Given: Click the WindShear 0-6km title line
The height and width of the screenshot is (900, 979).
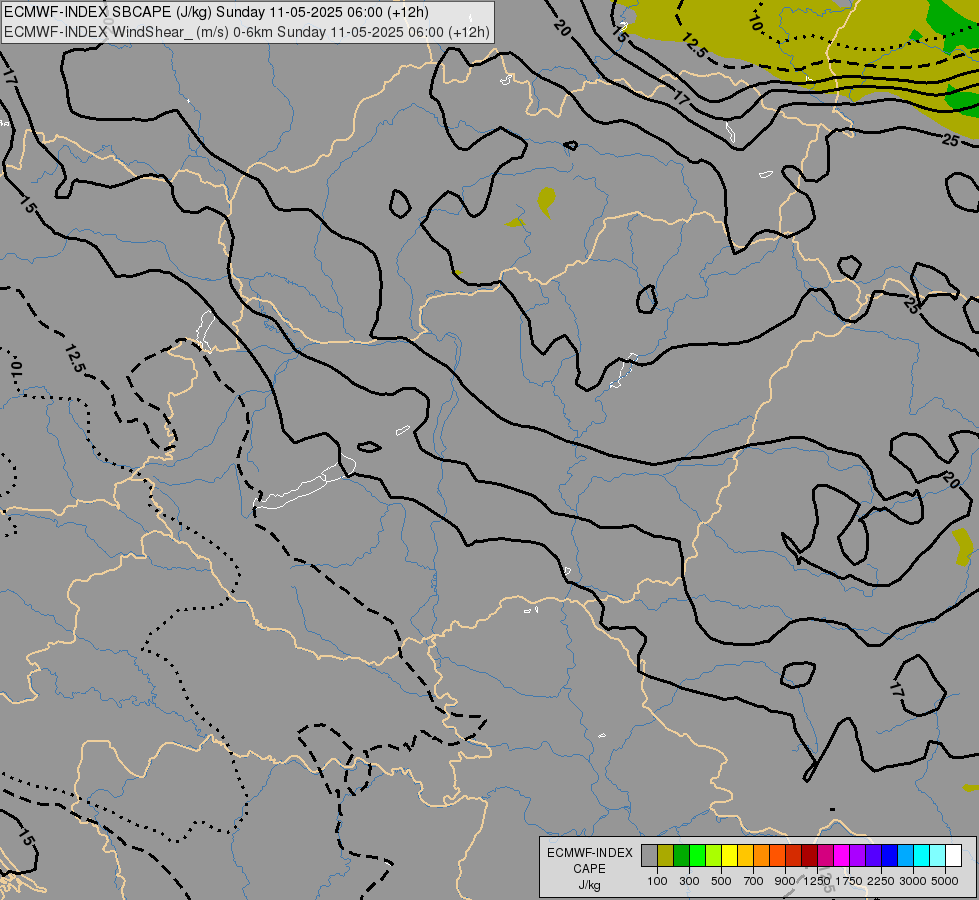Looking at the screenshot, I should point(247,32).
